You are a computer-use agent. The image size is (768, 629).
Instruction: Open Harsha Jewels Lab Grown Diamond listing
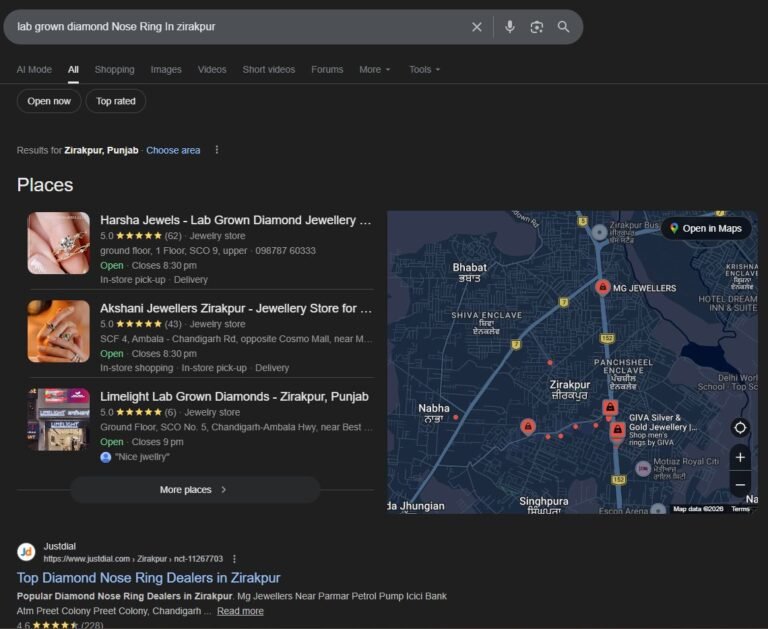236,220
